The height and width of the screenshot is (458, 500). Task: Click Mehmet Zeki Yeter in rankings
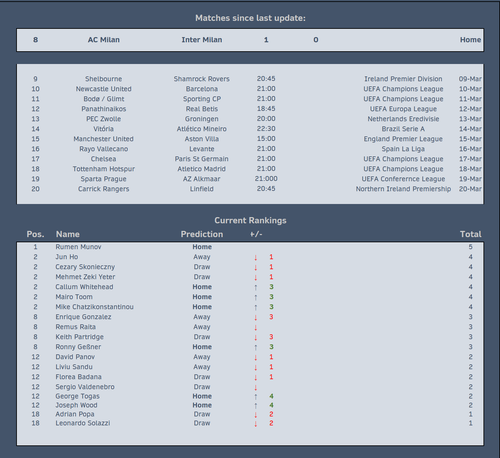(x=85, y=277)
